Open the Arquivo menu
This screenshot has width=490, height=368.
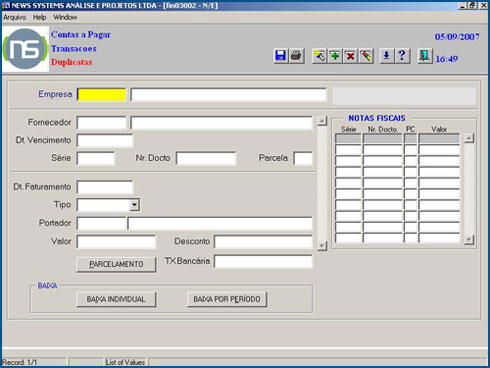pos(14,17)
